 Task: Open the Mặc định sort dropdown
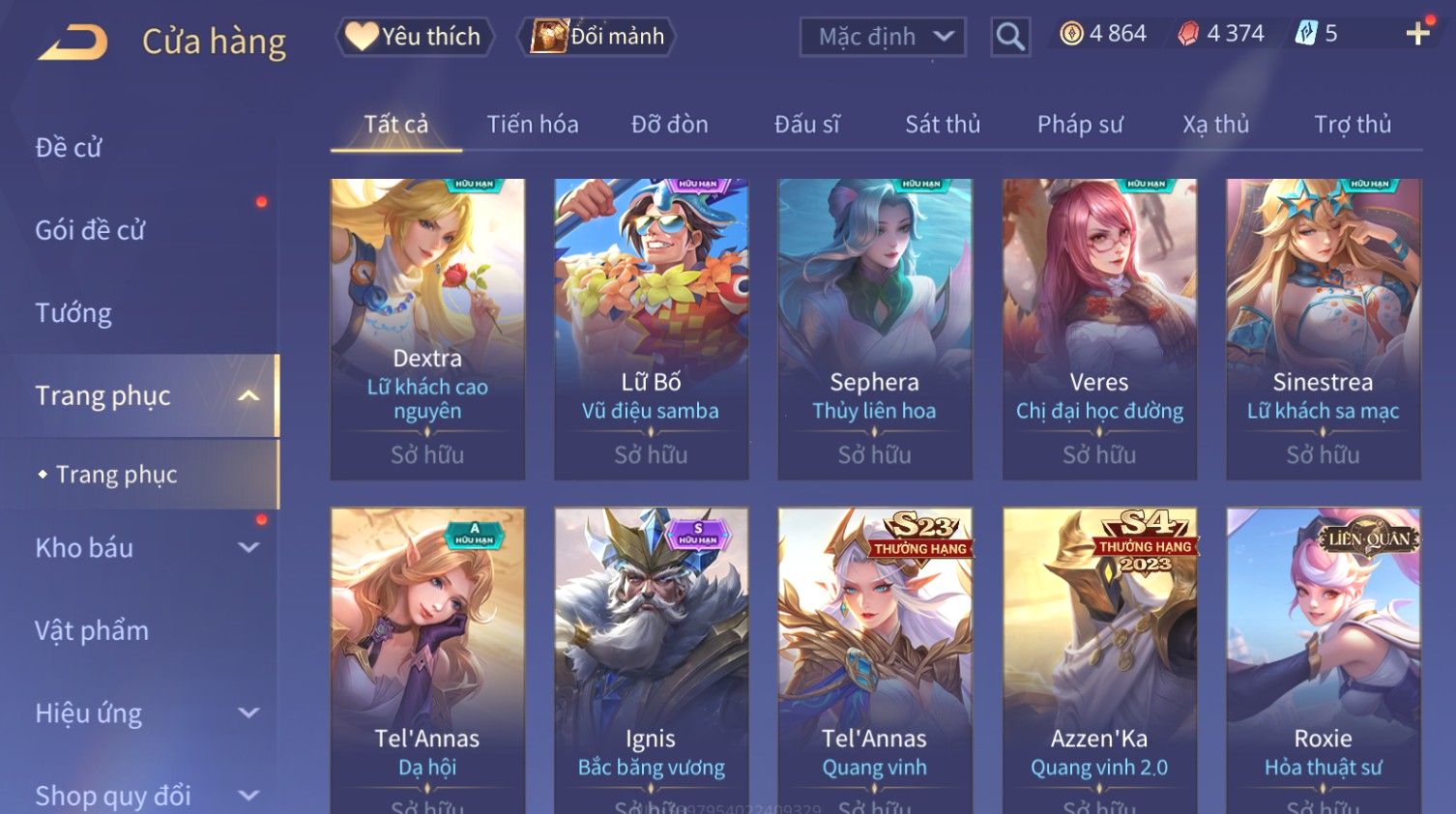pos(883,37)
